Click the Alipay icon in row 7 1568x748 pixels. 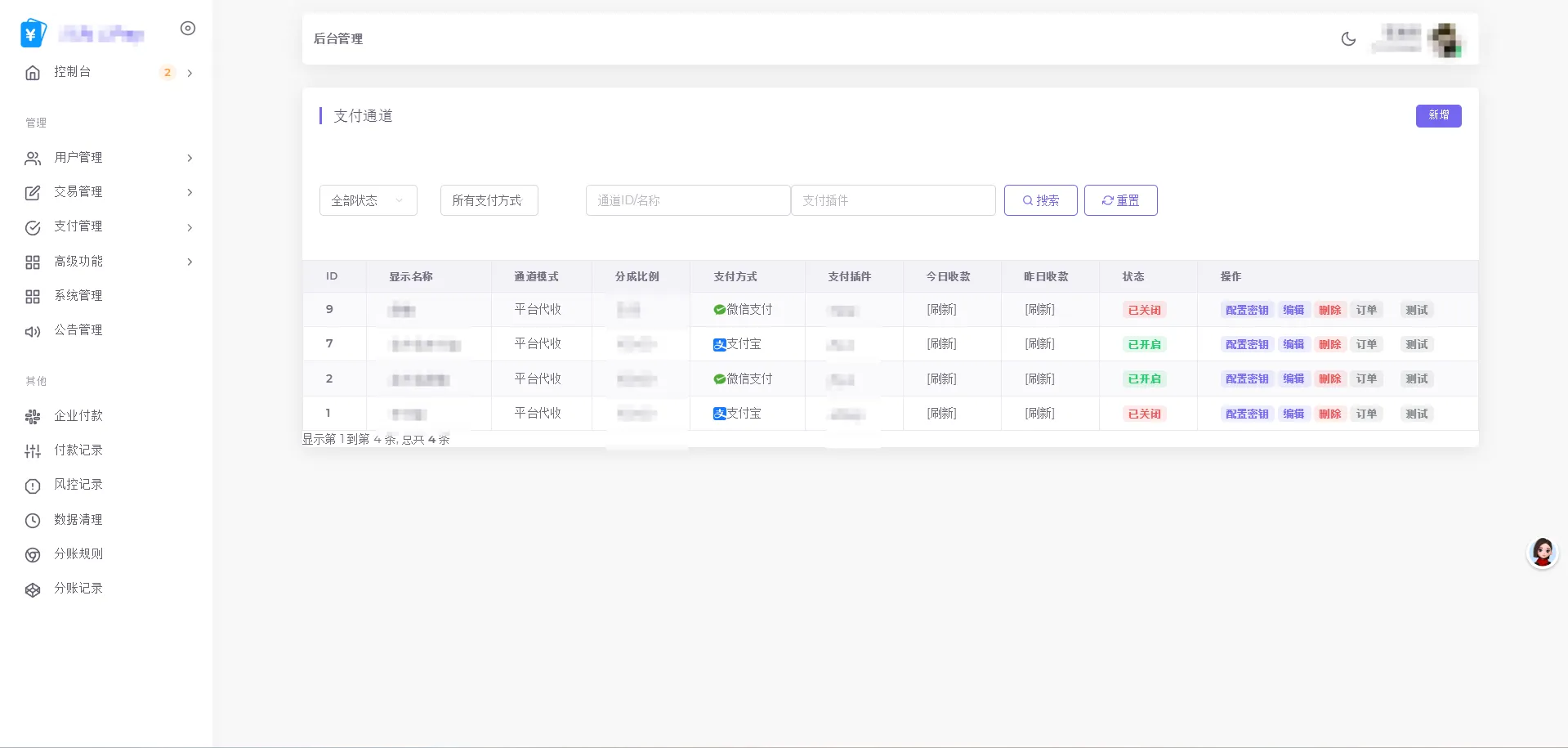[718, 344]
